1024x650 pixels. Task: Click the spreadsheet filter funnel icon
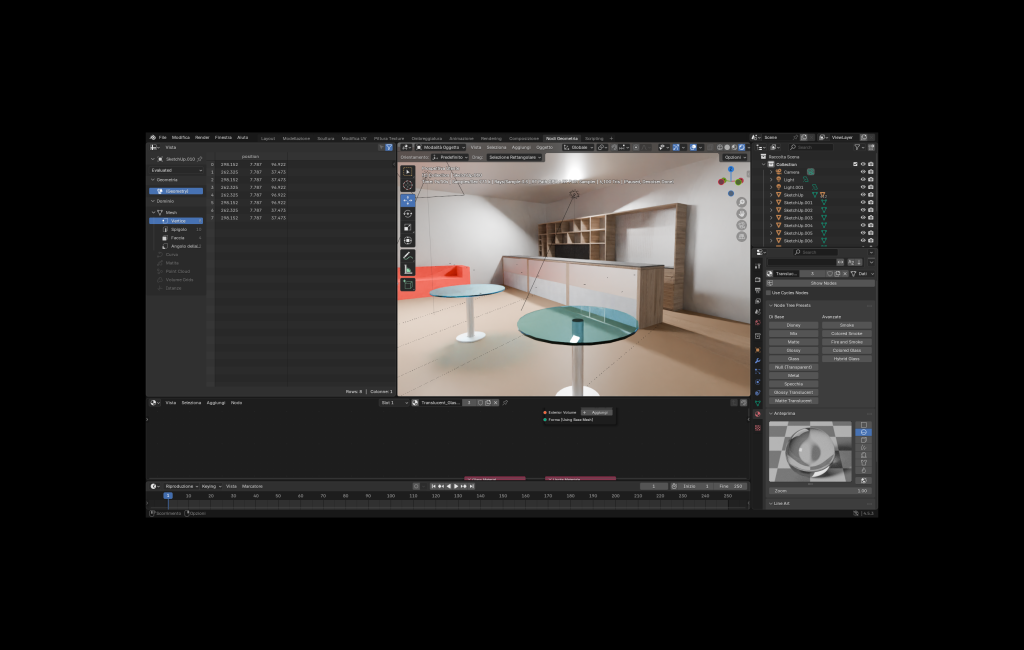tap(389, 147)
